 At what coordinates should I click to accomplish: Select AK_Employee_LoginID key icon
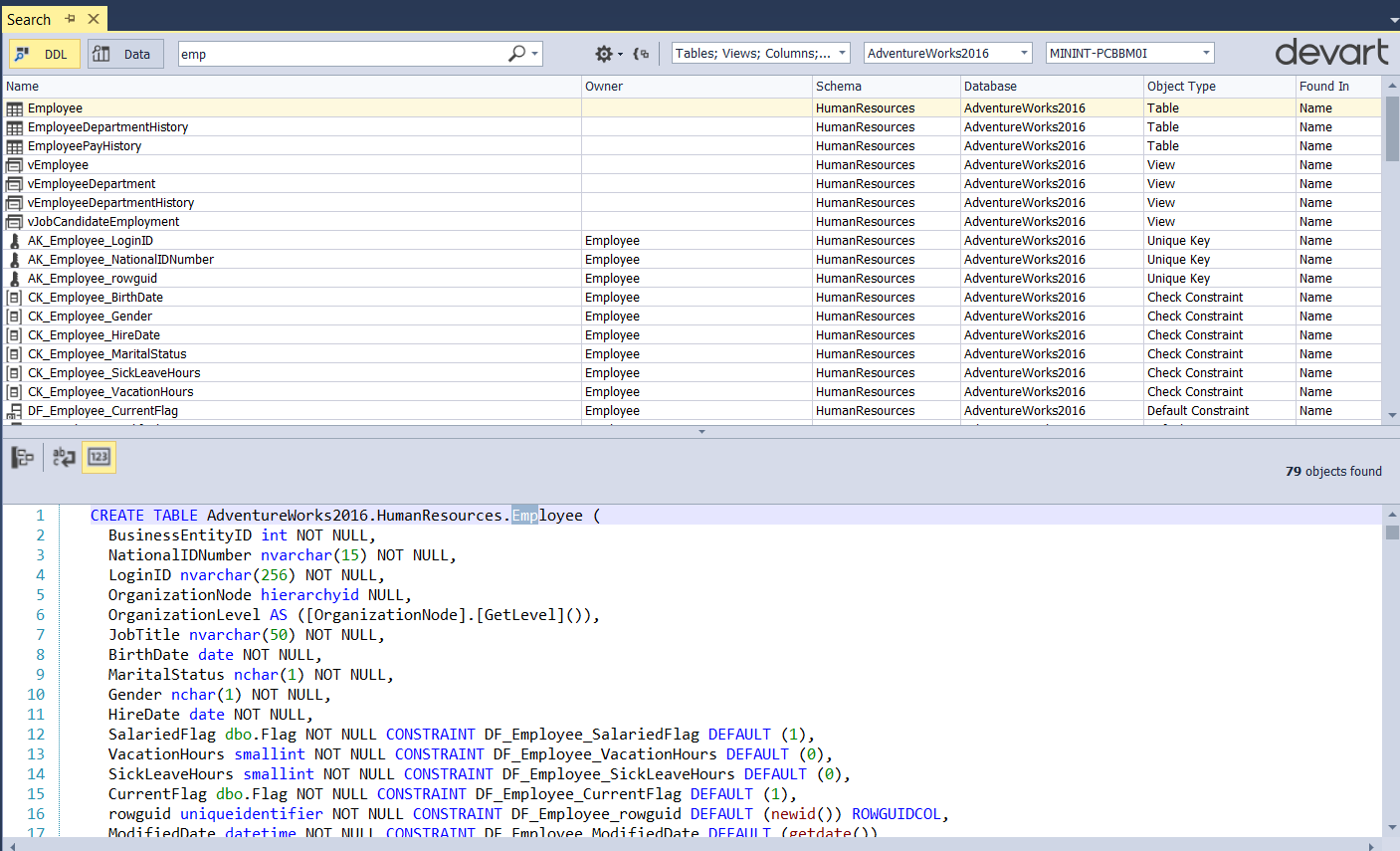click(15, 241)
